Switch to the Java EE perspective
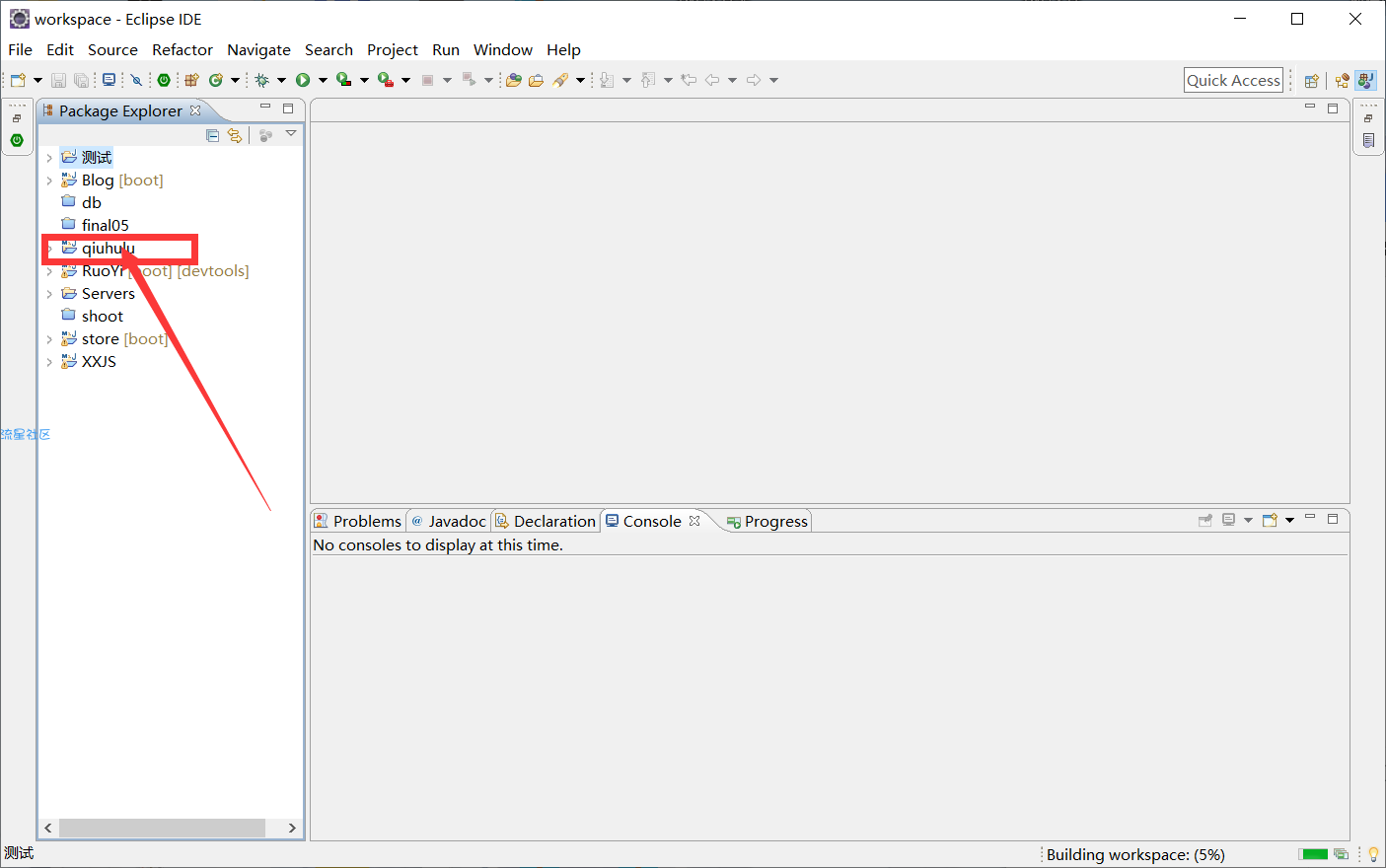Screen dimensions: 1386x868 [1342, 81]
